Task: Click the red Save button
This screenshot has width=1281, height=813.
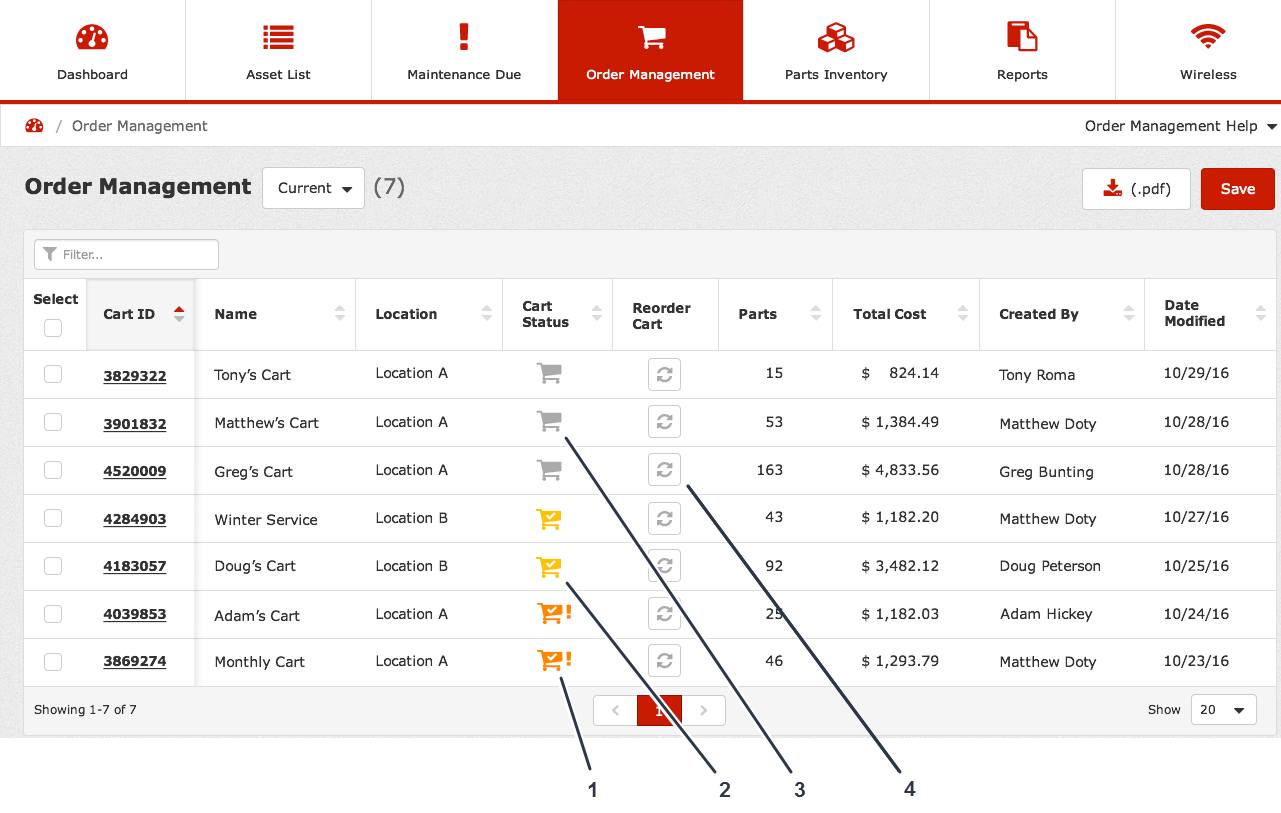Action: point(1237,189)
